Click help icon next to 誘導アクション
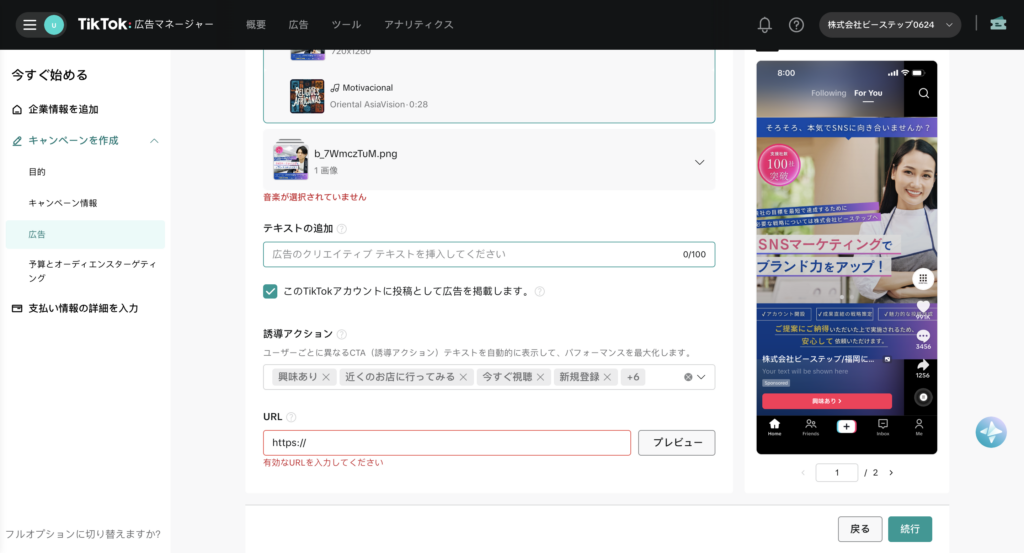This screenshot has height=553, width=1024. tap(342, 334)
